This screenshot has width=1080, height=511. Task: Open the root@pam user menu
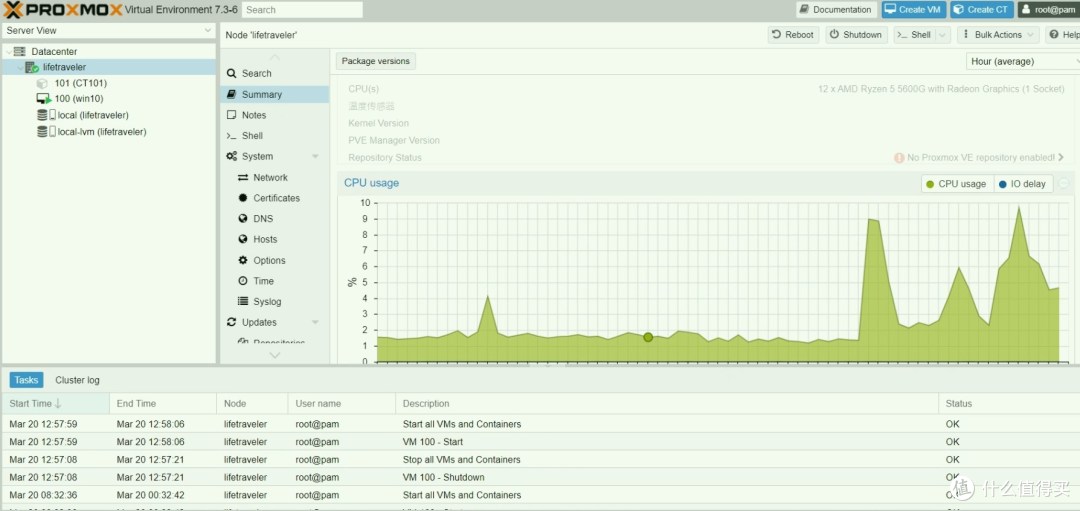coord(1049,10)
